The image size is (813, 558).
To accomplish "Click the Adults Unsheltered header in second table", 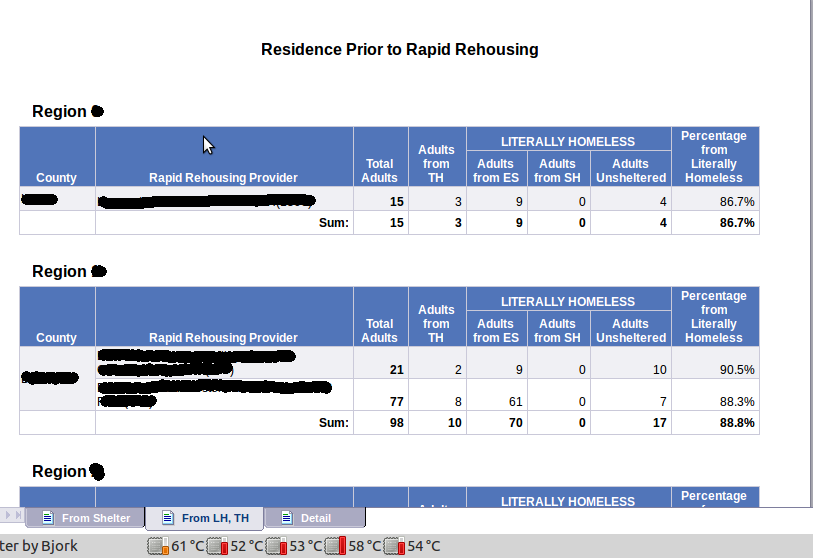I will (630, 330).
